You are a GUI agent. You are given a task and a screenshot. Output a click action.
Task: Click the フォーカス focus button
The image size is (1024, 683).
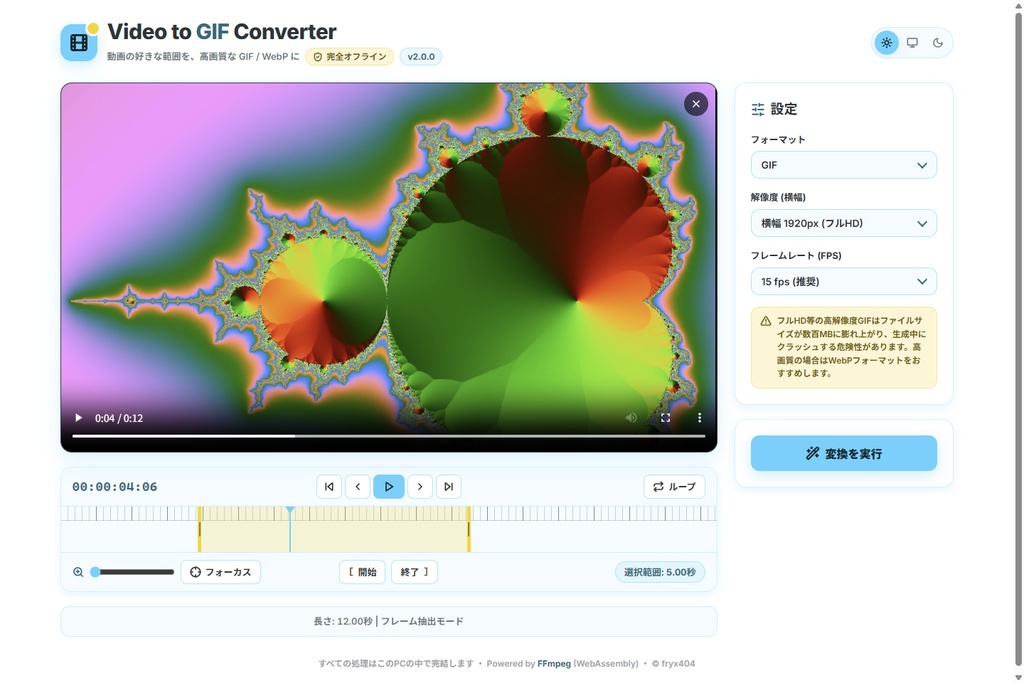tap(221, 572)
